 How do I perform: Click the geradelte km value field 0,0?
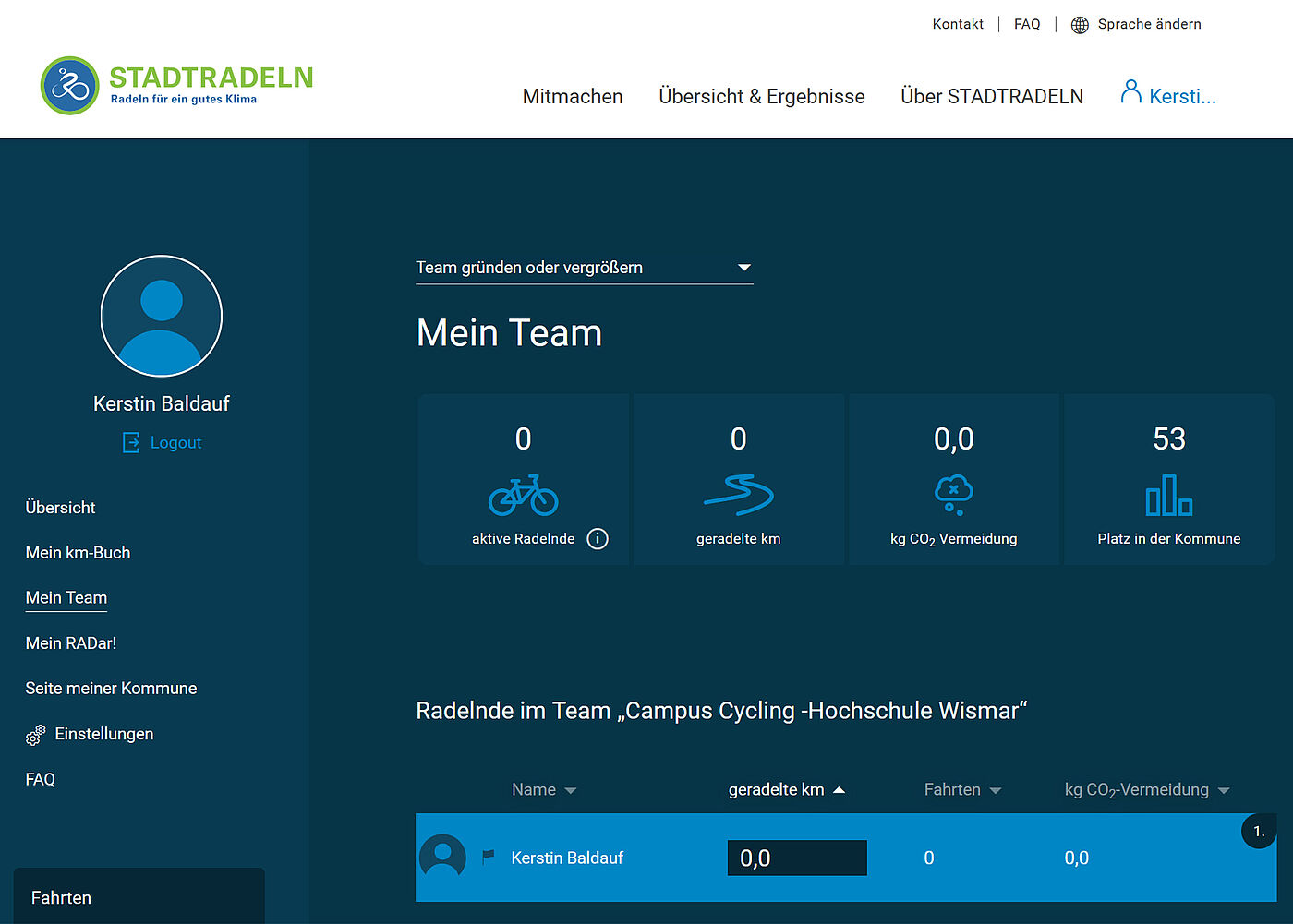(797, 858)
